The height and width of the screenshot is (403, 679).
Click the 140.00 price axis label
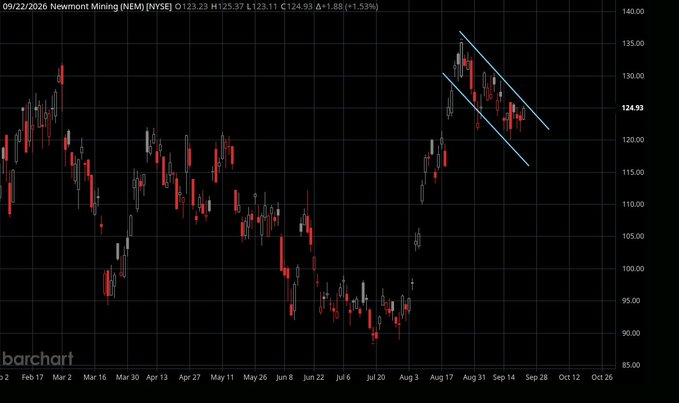point(633,12)
